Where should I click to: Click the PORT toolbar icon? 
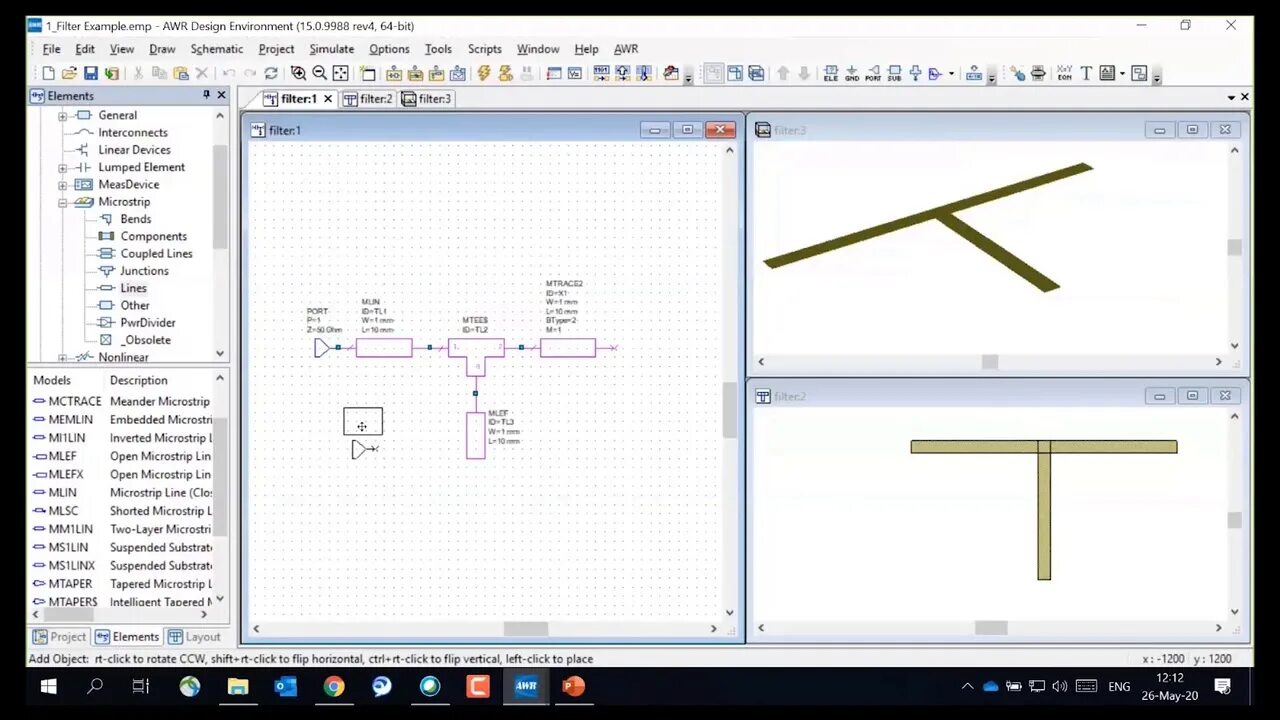coord(873,73)
